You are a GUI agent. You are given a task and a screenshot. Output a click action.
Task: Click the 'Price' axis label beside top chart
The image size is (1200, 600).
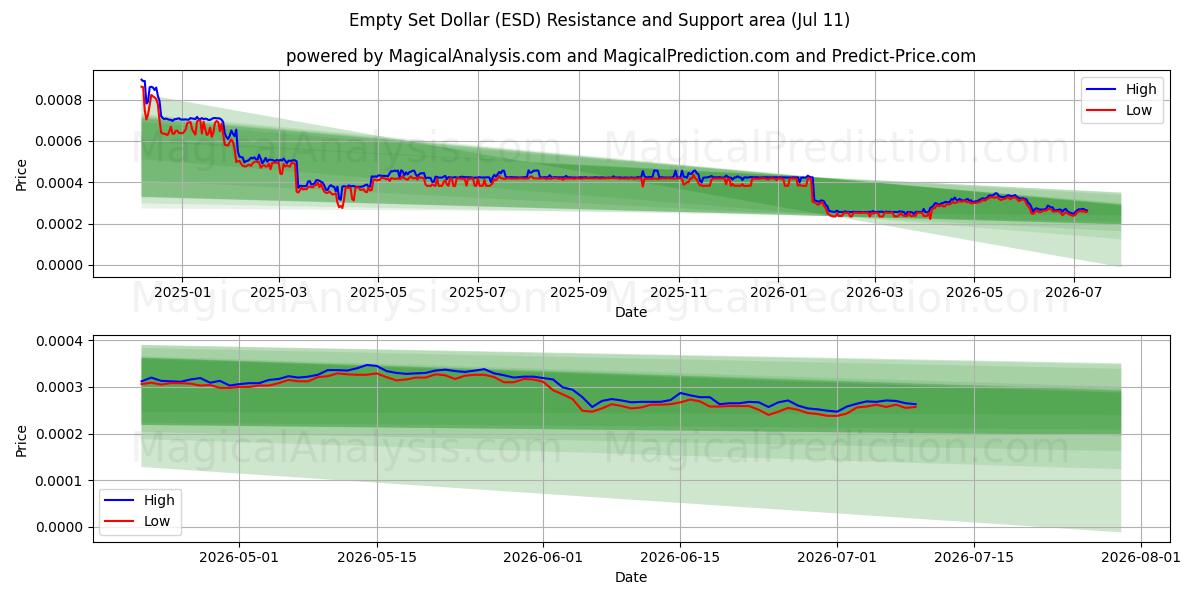pos(21,176)
